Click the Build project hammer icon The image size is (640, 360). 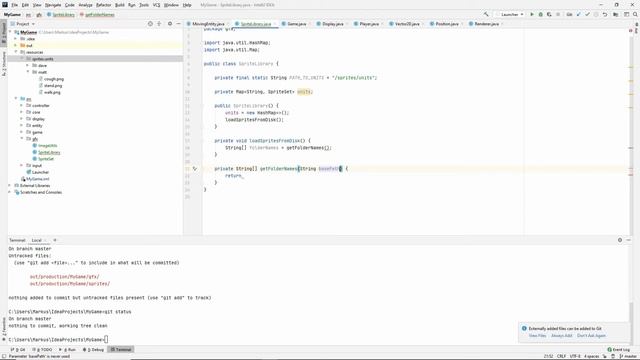coord(486,14)
